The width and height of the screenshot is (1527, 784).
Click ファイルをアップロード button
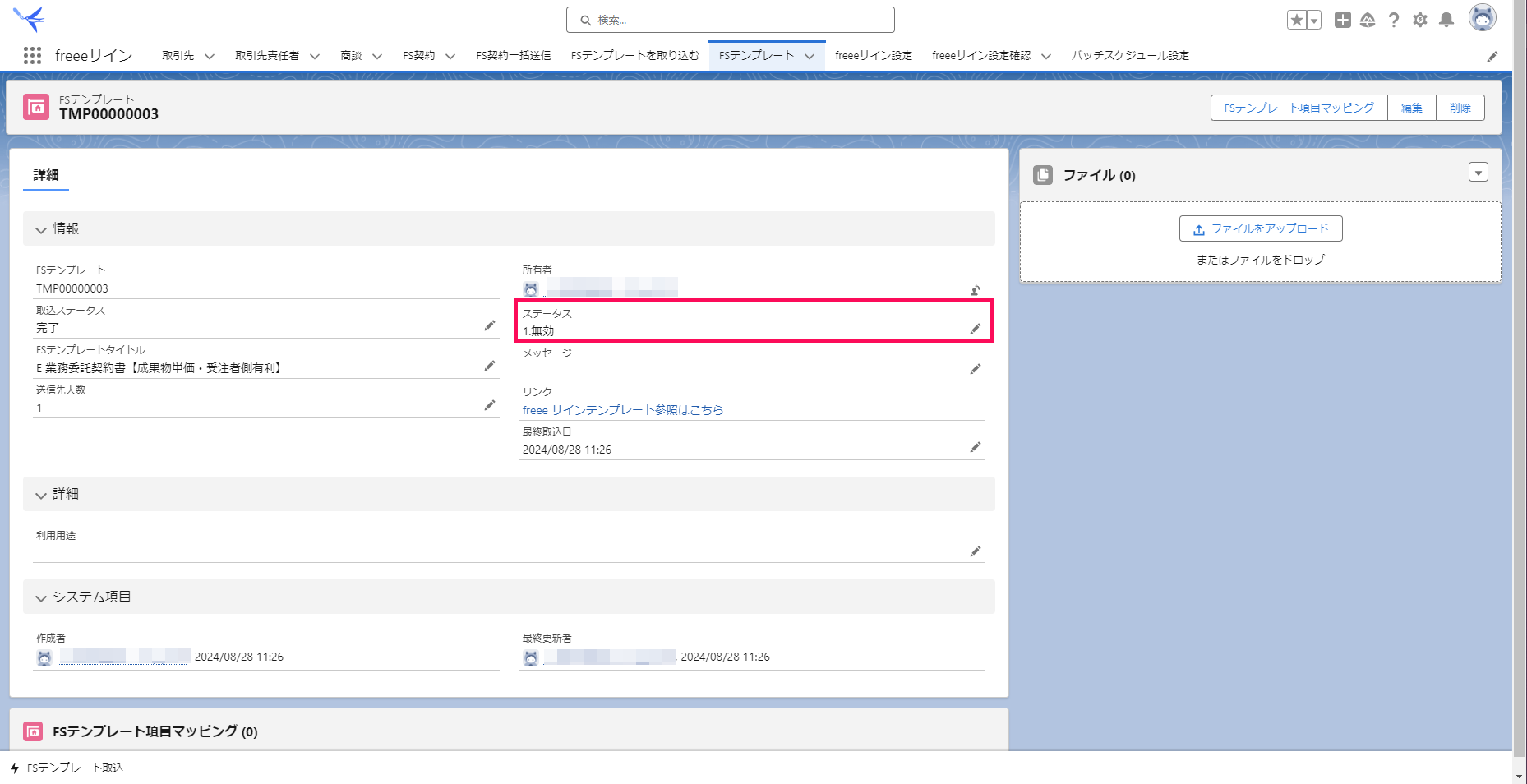pos(1261,228)
